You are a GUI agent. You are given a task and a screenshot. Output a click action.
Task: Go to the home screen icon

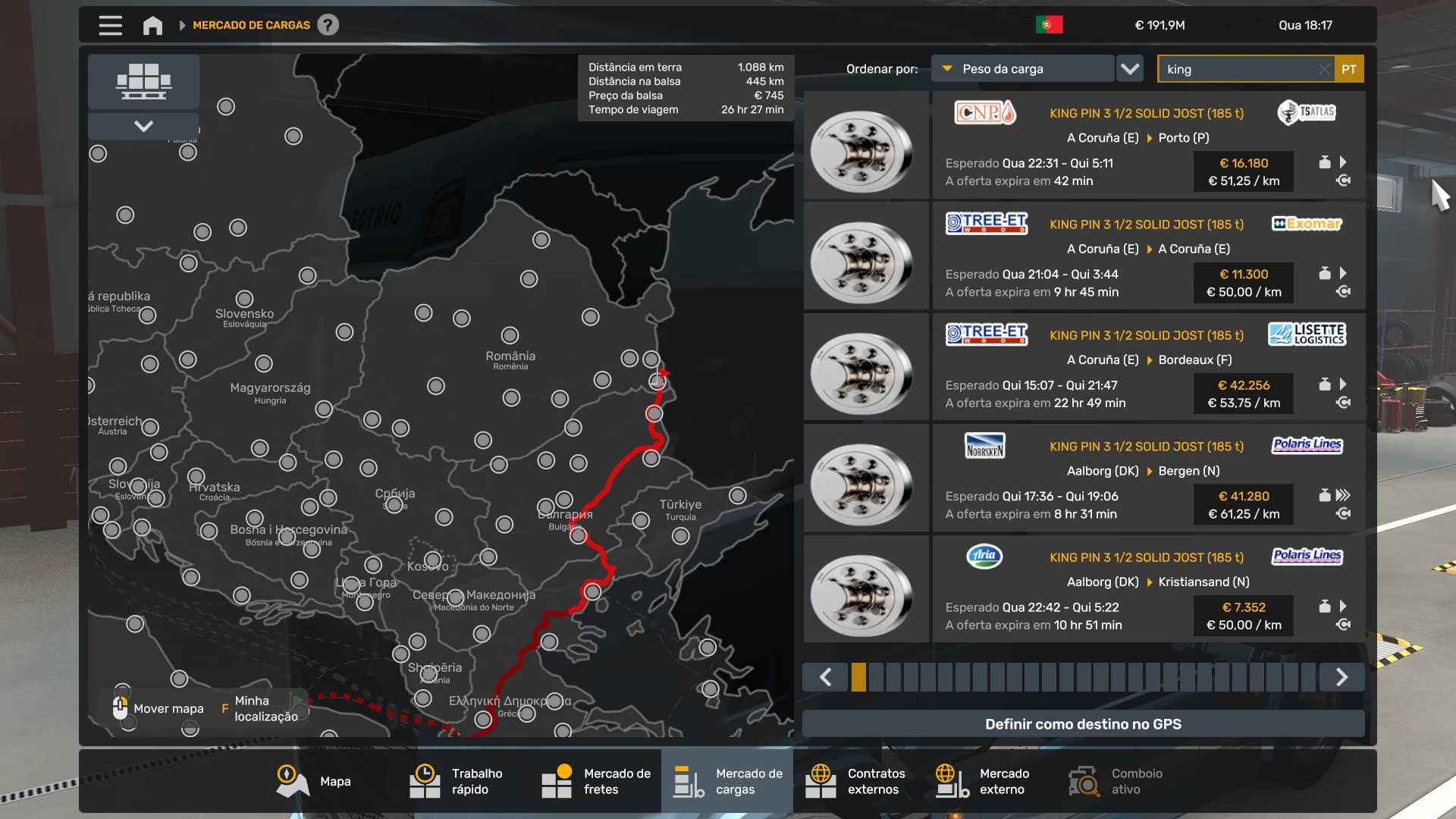pos(152,25)
